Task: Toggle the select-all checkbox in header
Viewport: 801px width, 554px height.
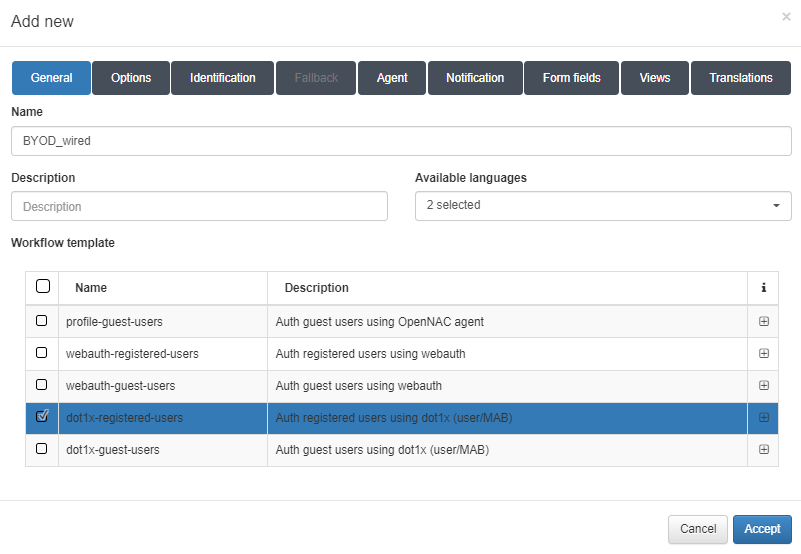Action: pos(43,287)
